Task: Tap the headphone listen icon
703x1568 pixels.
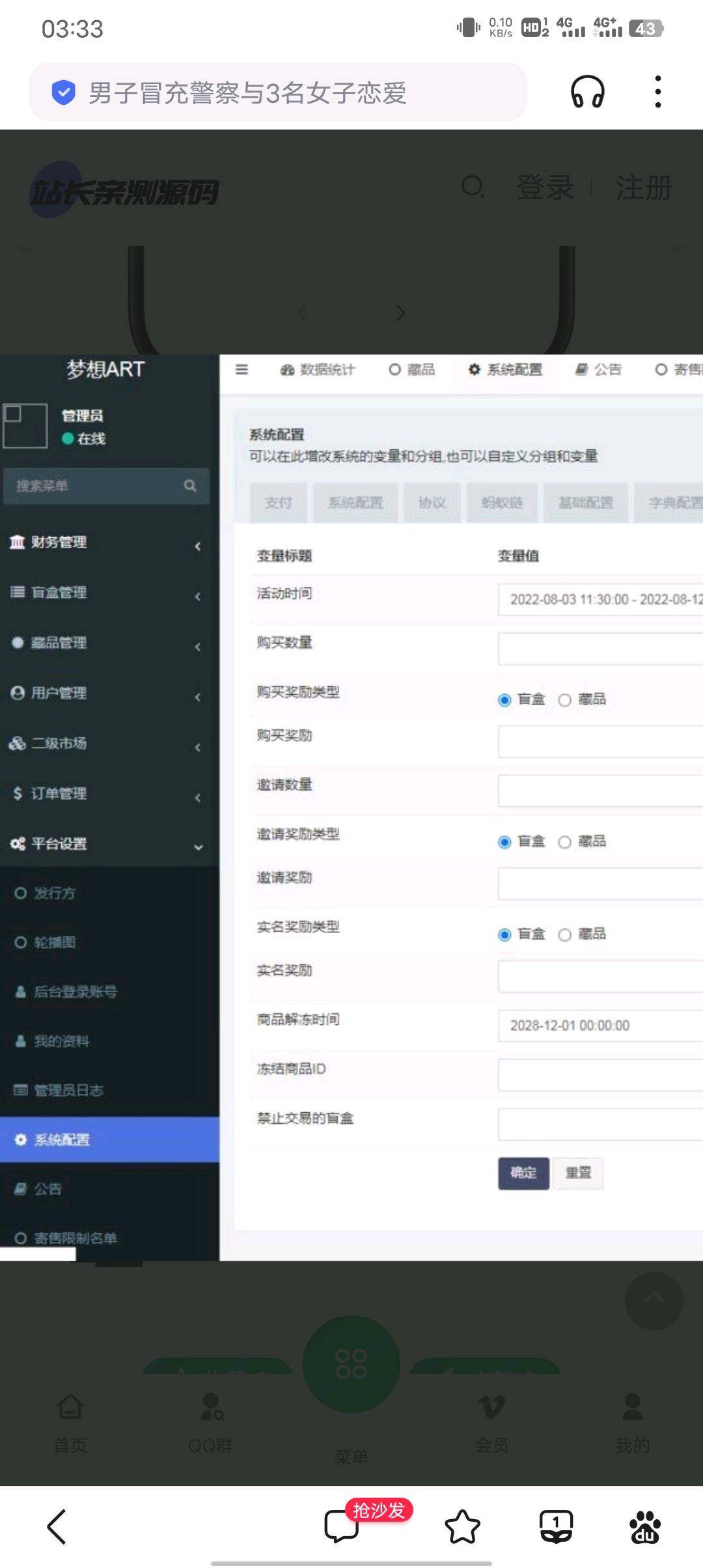Action: coord(587,92)
